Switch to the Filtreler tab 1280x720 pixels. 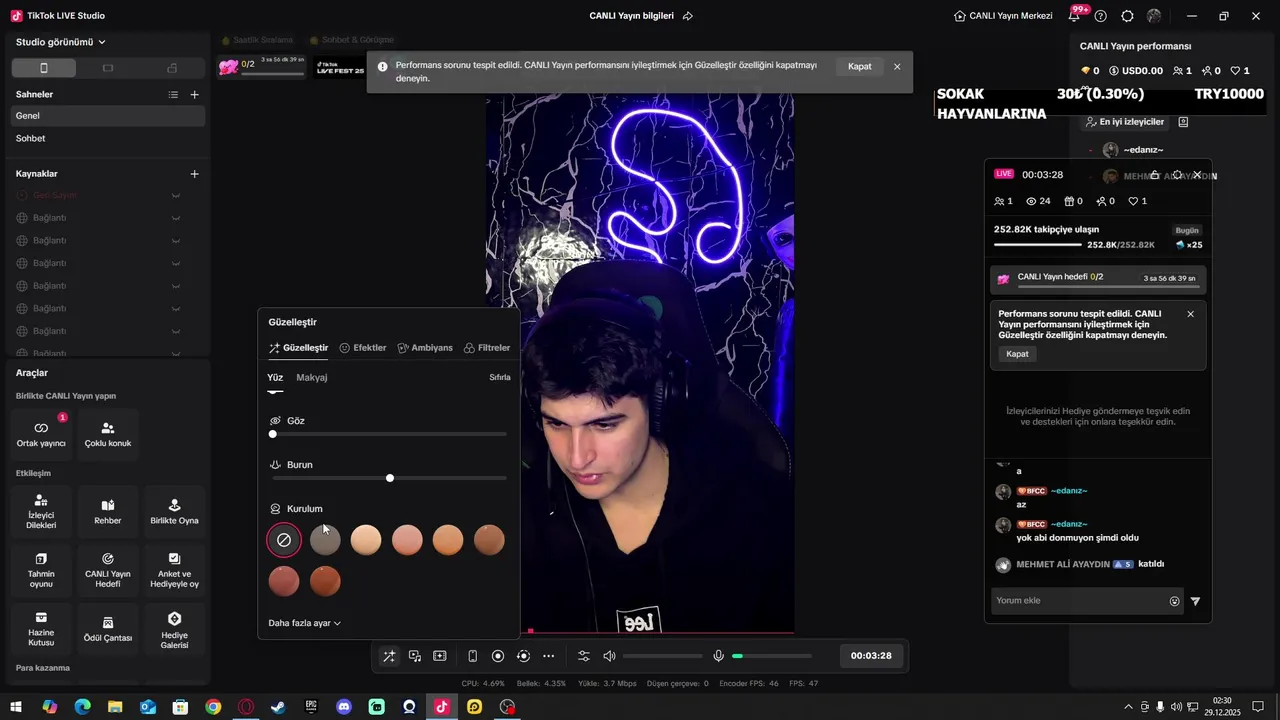[x=487, y=348]
